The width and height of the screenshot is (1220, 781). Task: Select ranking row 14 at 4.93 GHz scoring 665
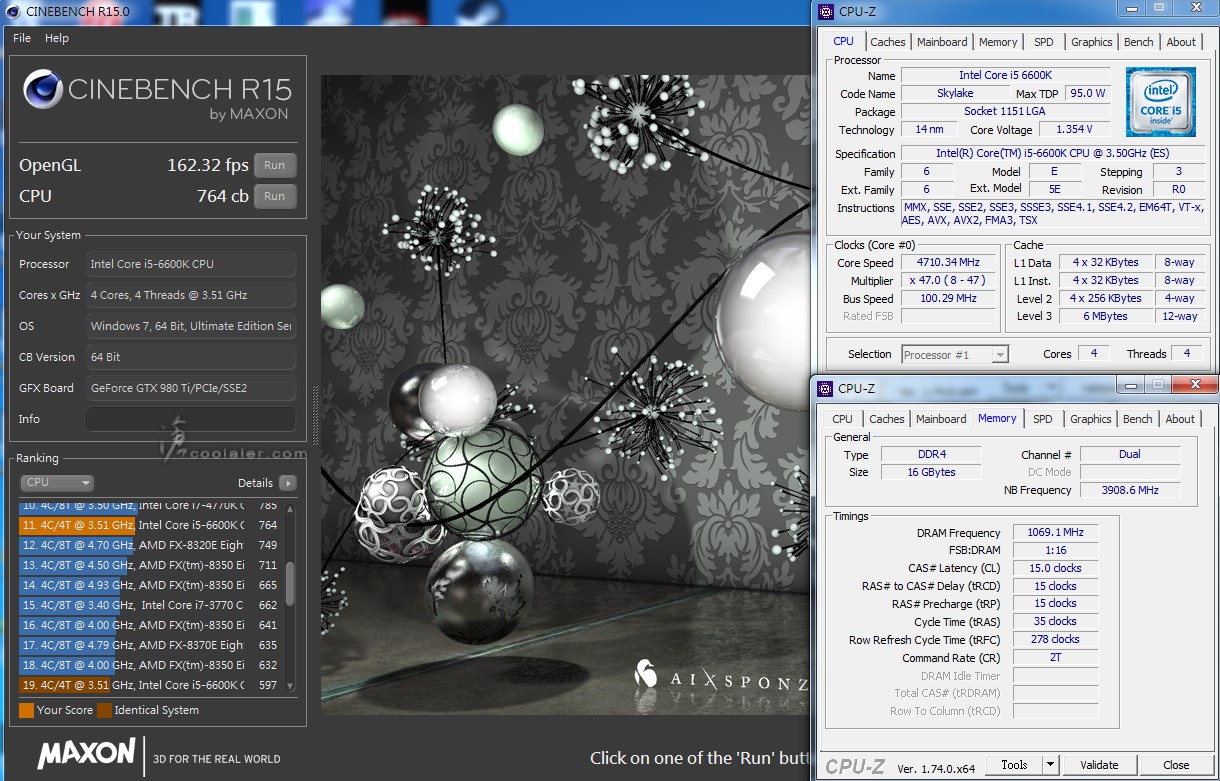pos(150,585)
